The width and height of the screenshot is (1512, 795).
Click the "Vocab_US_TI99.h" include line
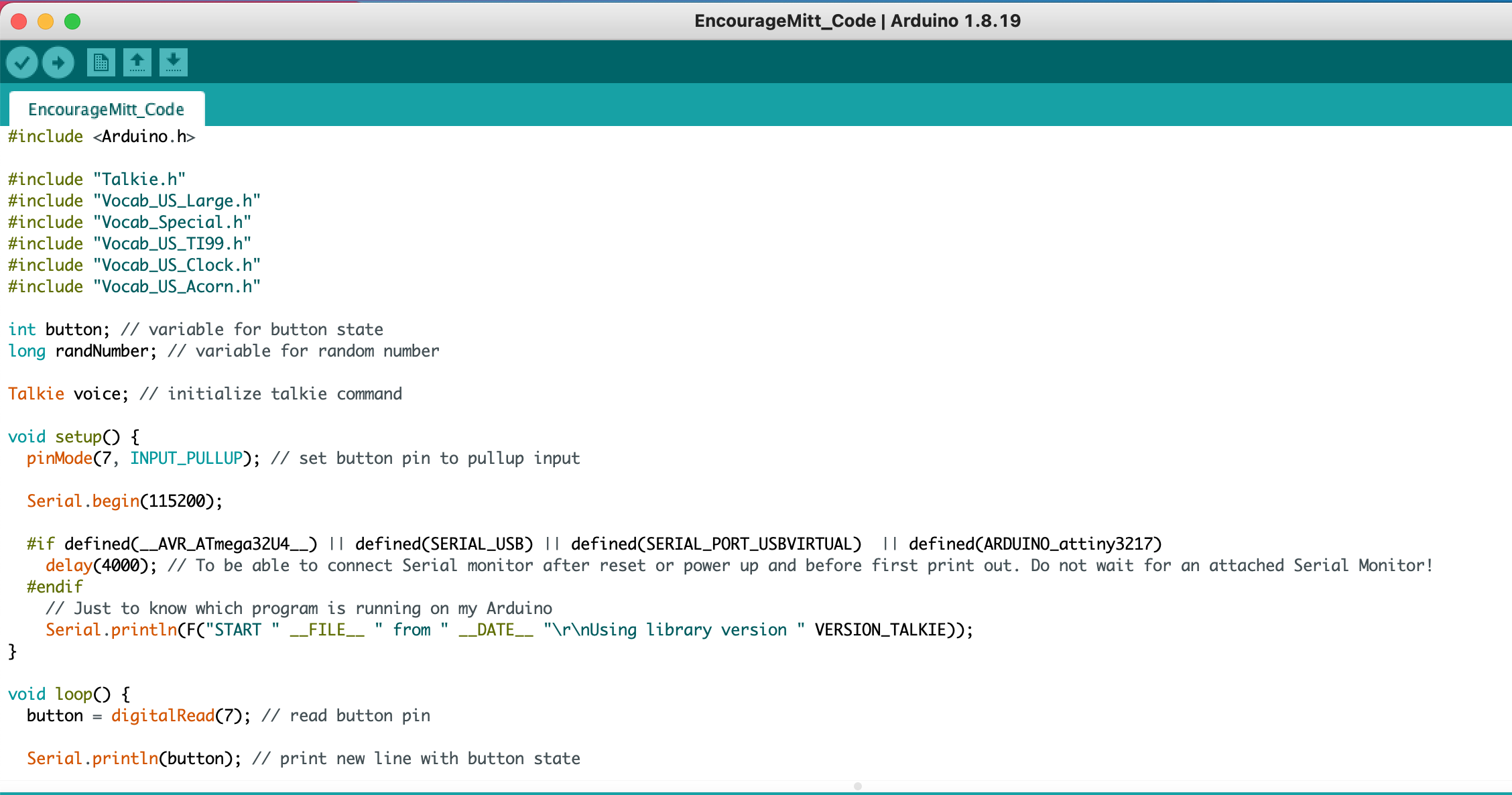[130, 244]
